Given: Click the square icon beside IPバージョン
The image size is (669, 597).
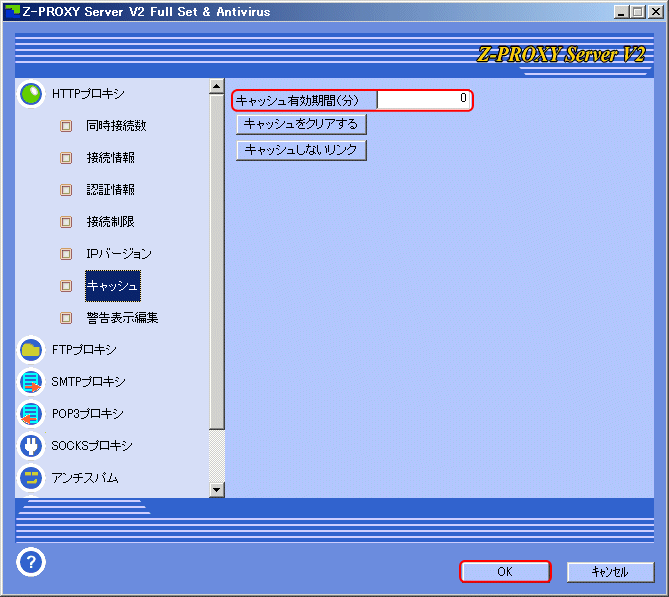Looking at the screenshot, I should click(66, 254).
